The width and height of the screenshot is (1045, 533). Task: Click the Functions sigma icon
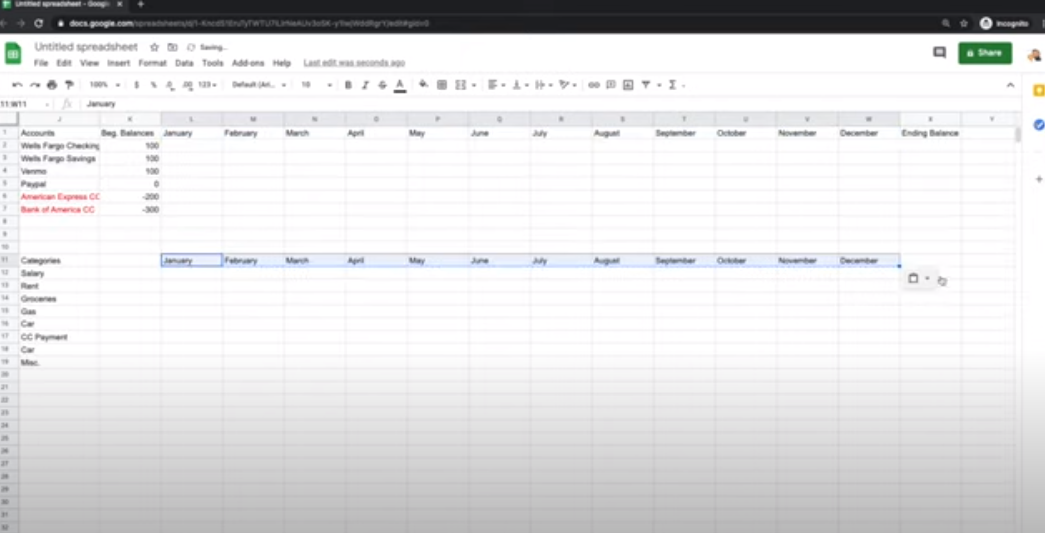[x=672, y=85]
